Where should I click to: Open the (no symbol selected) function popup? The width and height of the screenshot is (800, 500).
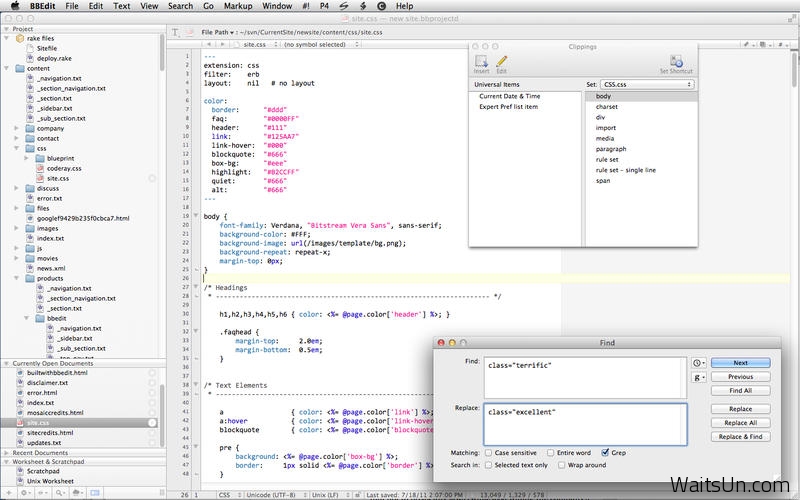coord(321,44)
